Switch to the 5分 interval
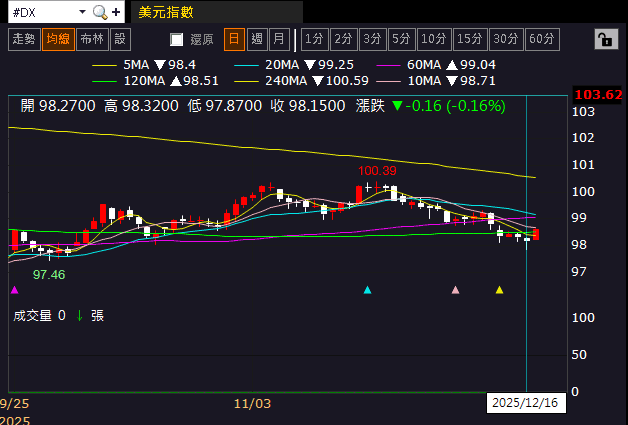The height and width of the screenshot is (425, 628). coord(402,39)
